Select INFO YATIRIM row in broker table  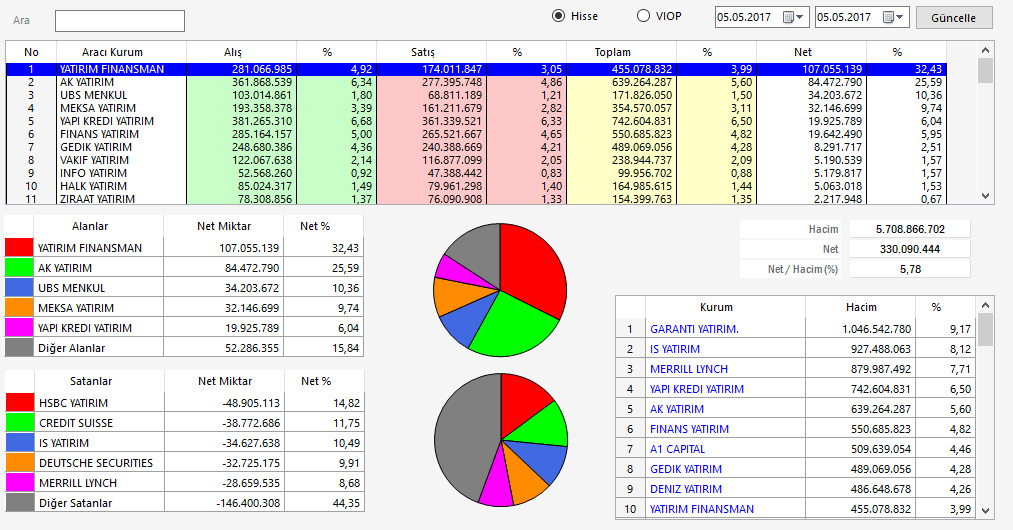coord(476,173)
